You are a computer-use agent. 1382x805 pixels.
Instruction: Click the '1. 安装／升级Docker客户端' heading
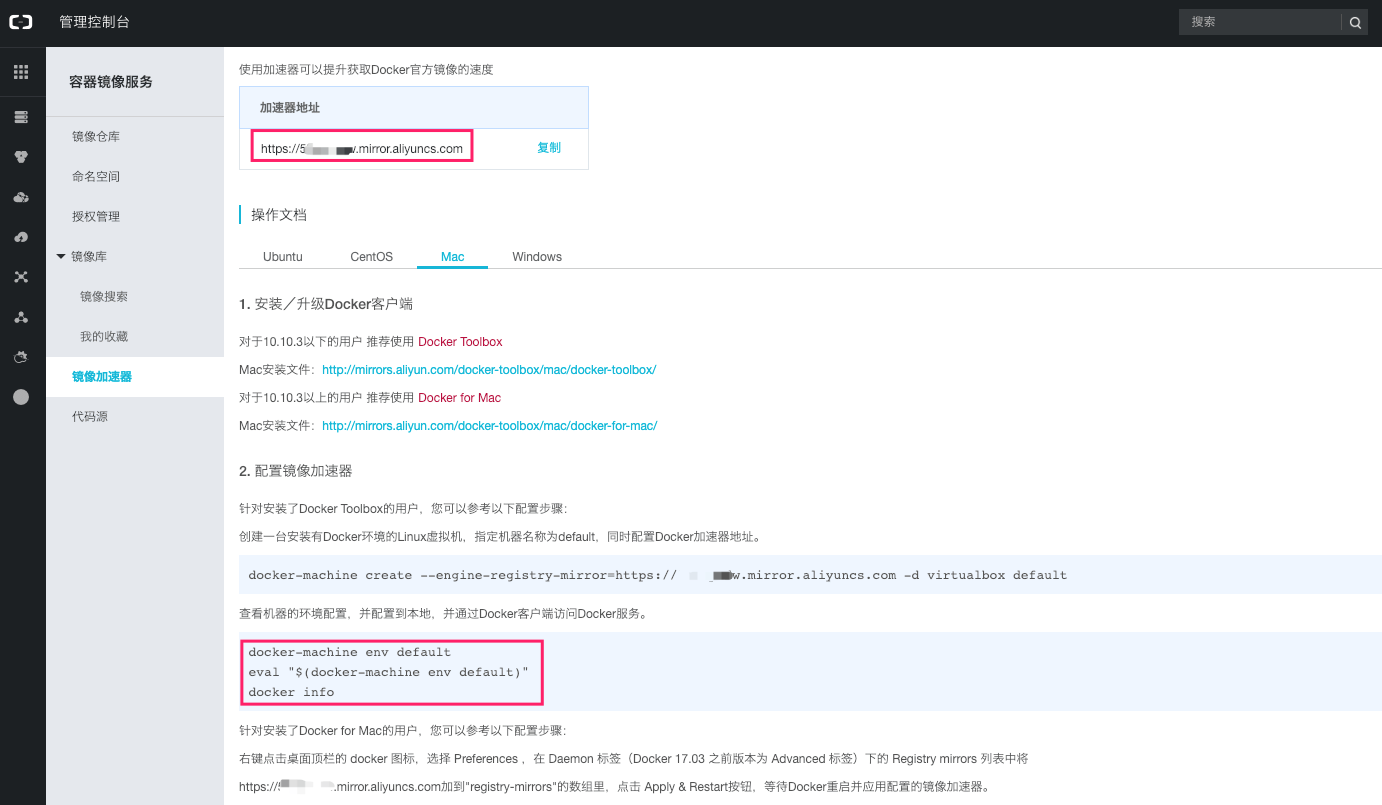pyautogui.click(x=326, y=304)
